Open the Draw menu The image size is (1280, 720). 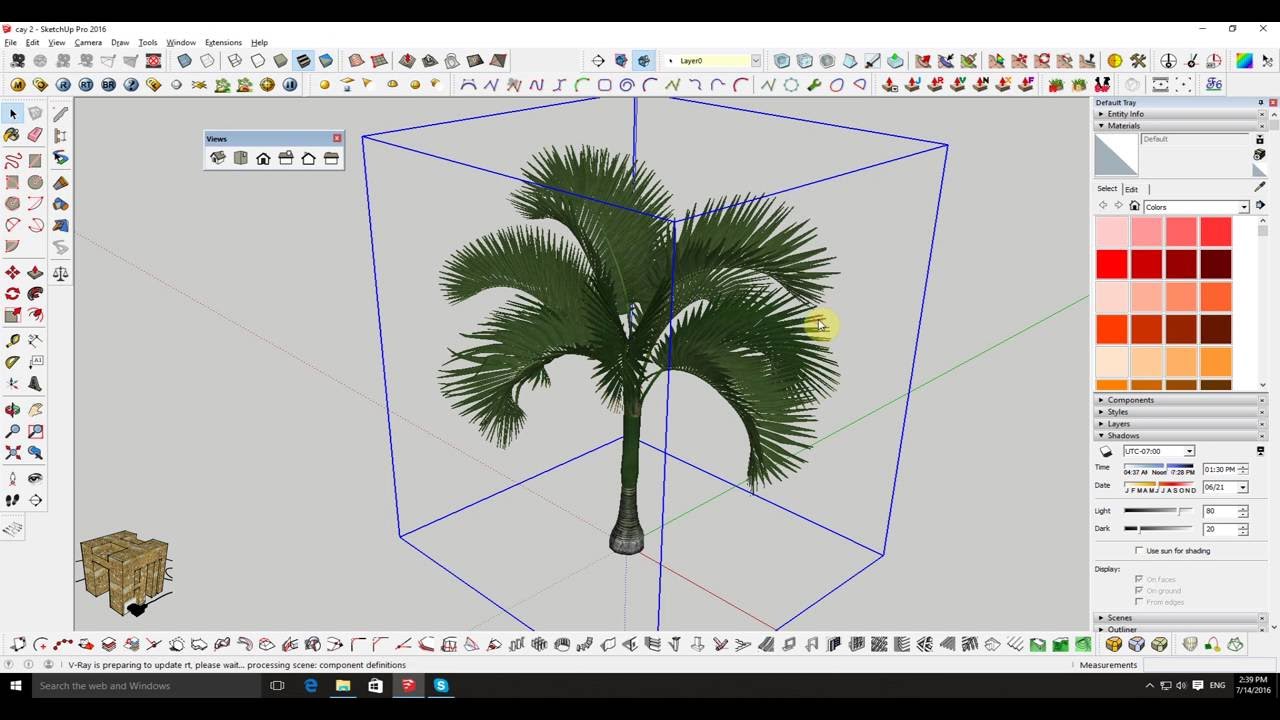coord(120,43)
